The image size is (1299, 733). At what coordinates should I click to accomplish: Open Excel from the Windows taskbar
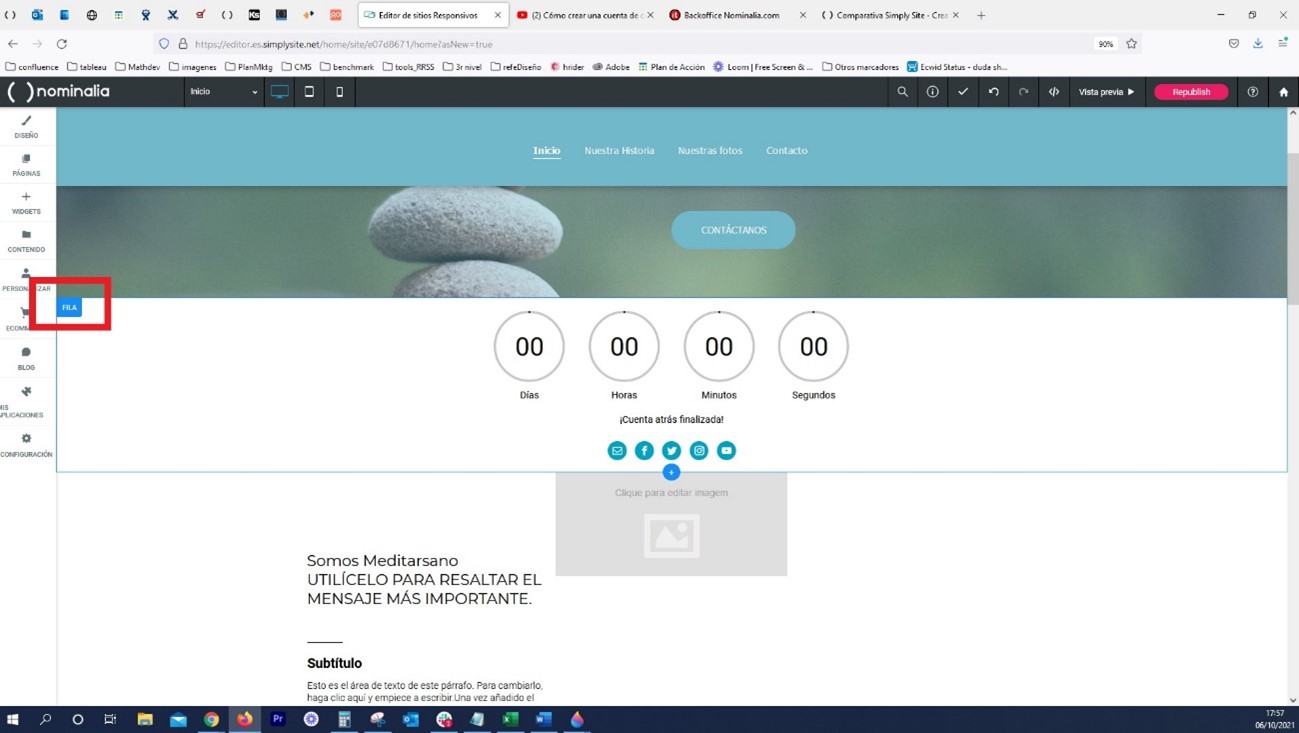point(510,719)
